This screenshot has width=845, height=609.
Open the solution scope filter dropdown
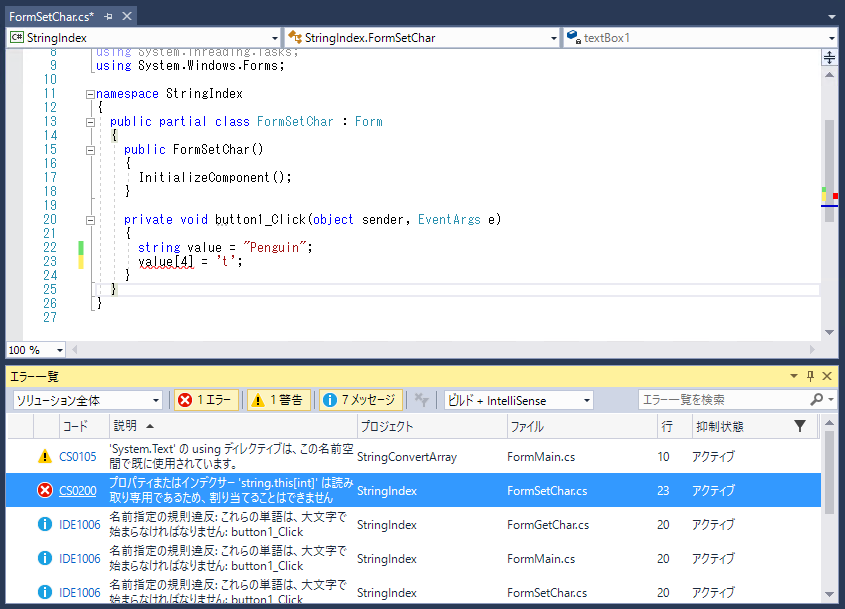coord(87,400)
